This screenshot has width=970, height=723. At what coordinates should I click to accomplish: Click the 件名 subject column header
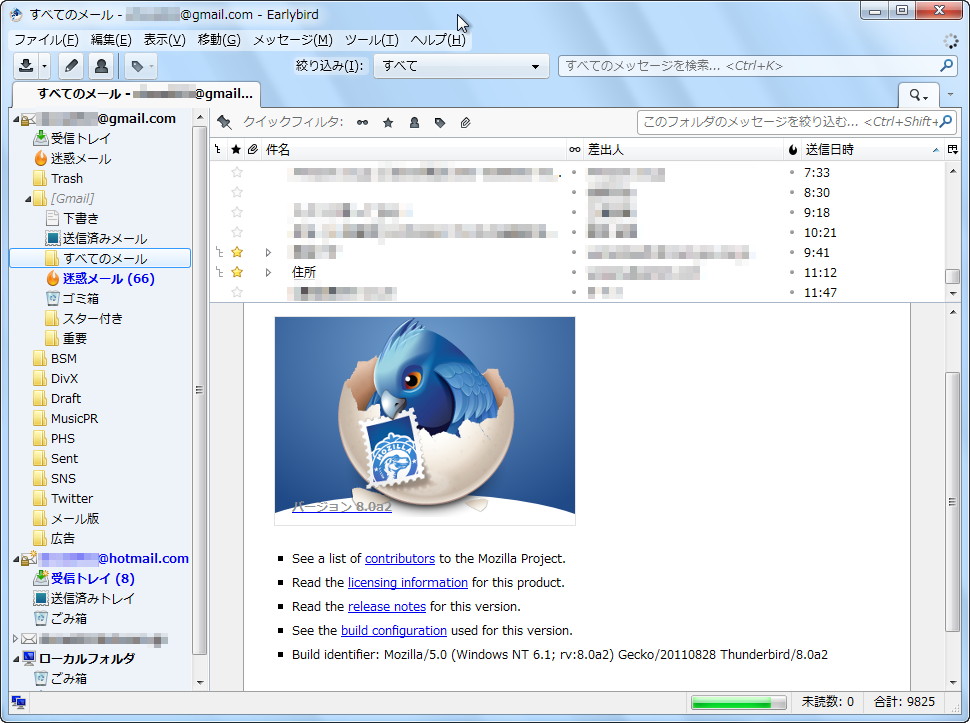tap(413, 150)
